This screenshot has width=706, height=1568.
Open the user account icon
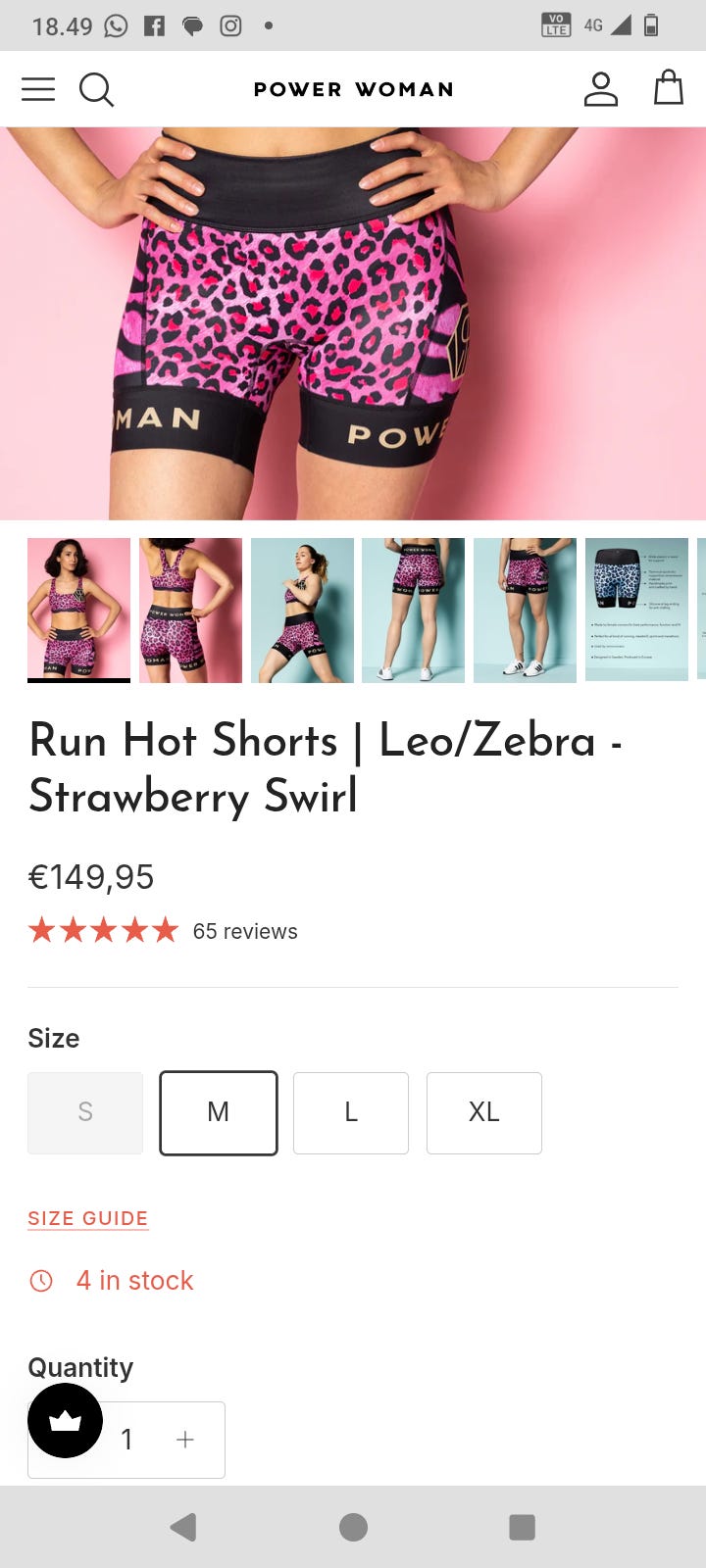coord(600,89)
